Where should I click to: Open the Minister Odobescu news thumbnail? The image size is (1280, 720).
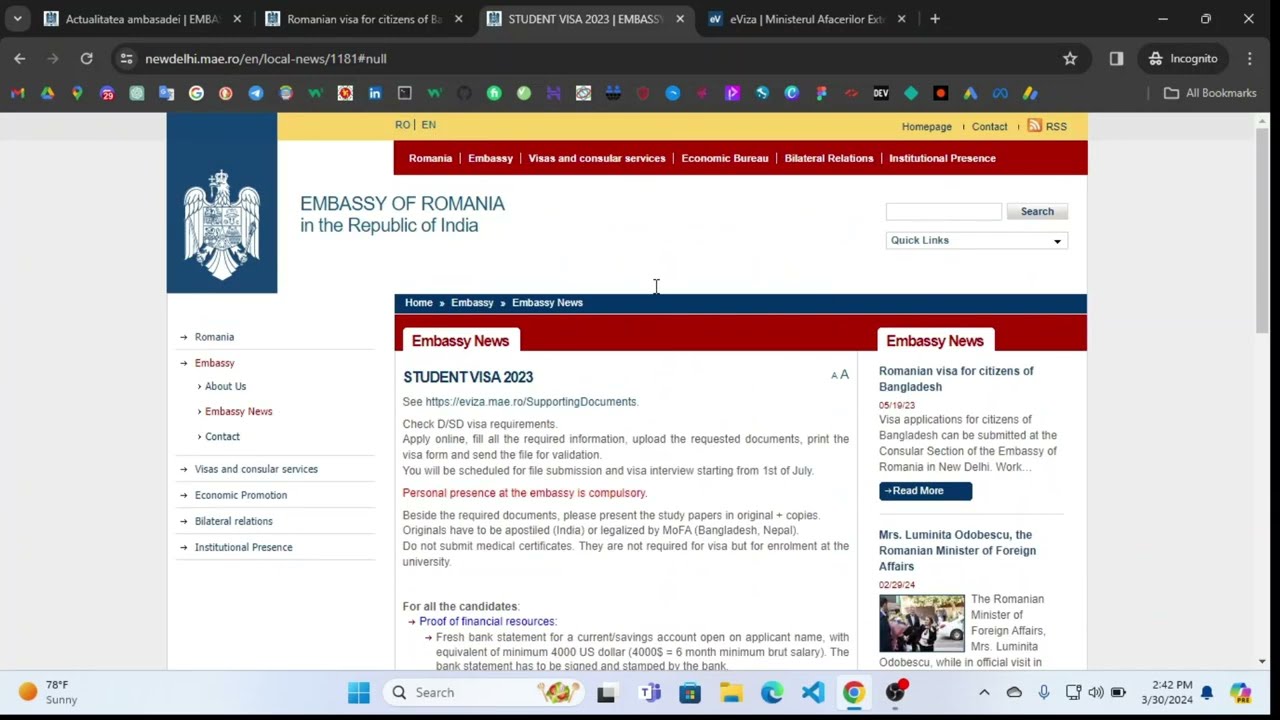pos(922,623)
